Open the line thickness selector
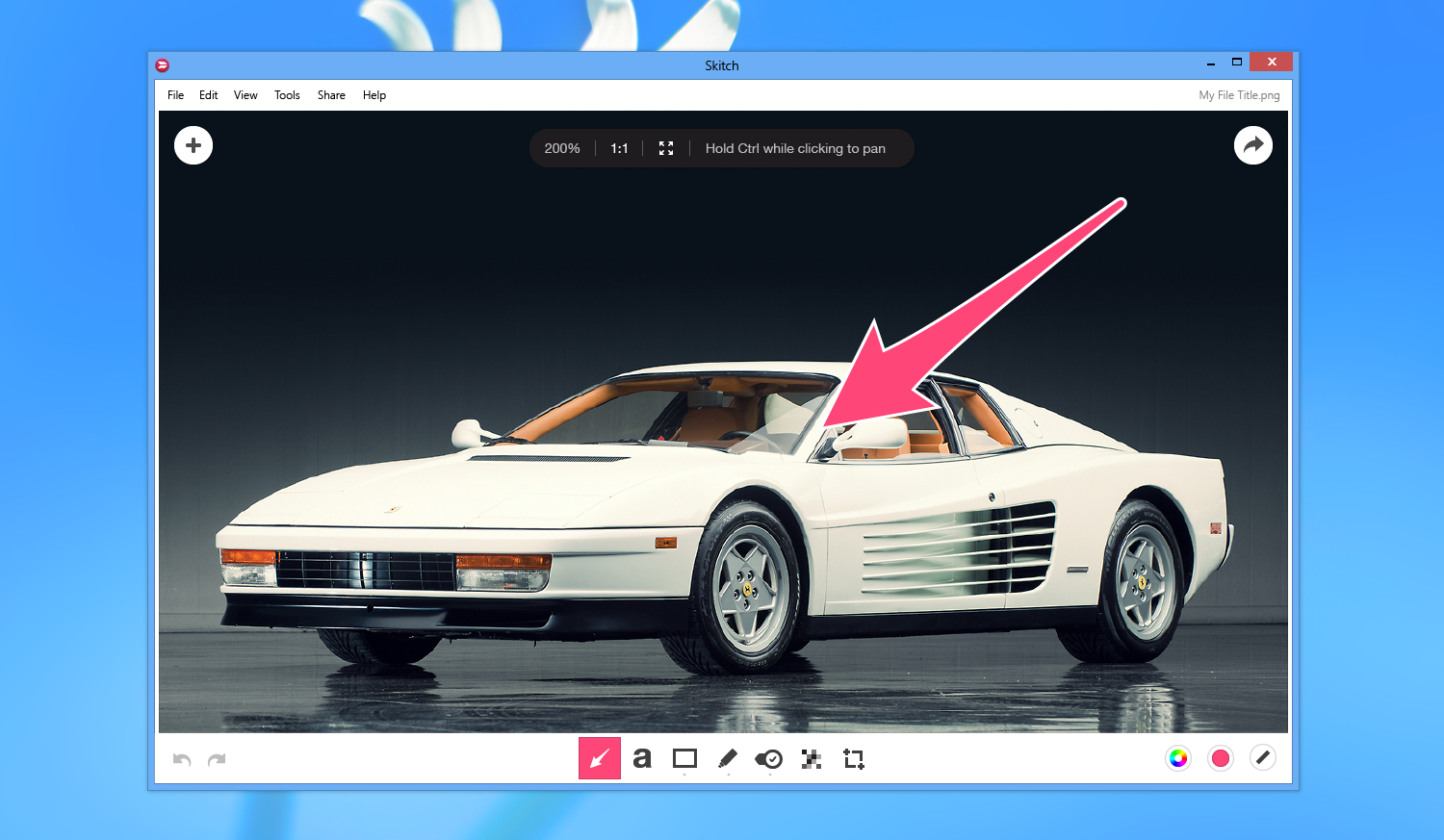This screenshot has height=840, width=1444. 1263,758
